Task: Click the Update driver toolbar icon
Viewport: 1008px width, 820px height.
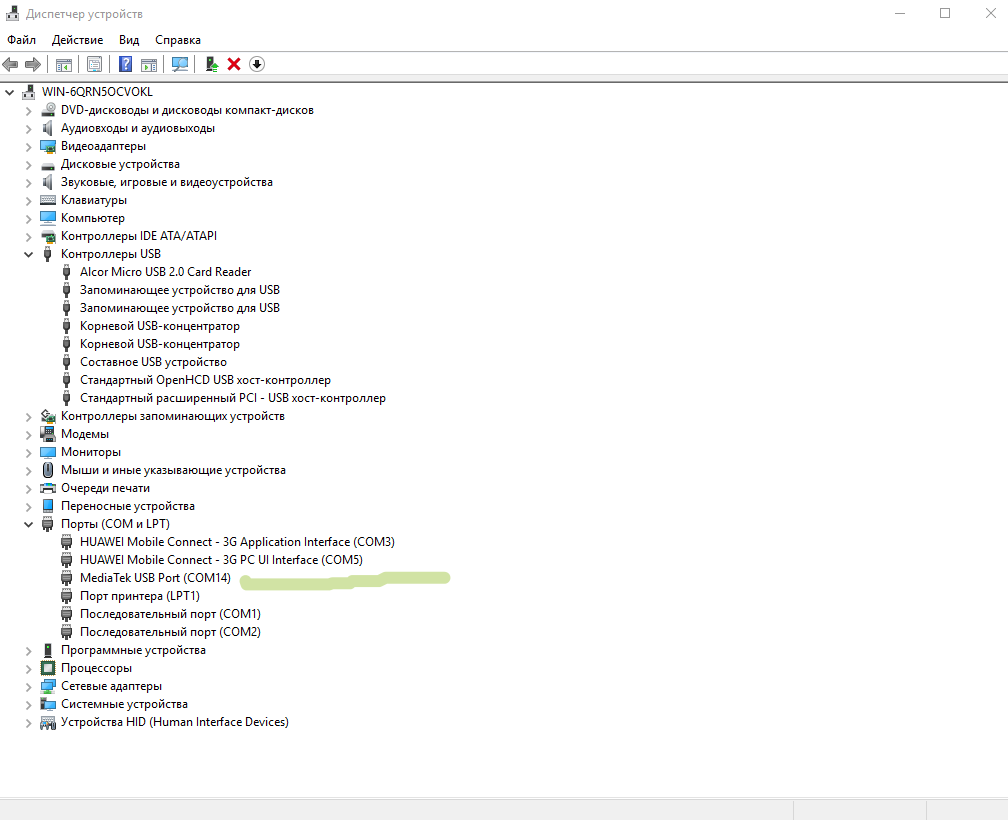Action: [x=211, y=64]
